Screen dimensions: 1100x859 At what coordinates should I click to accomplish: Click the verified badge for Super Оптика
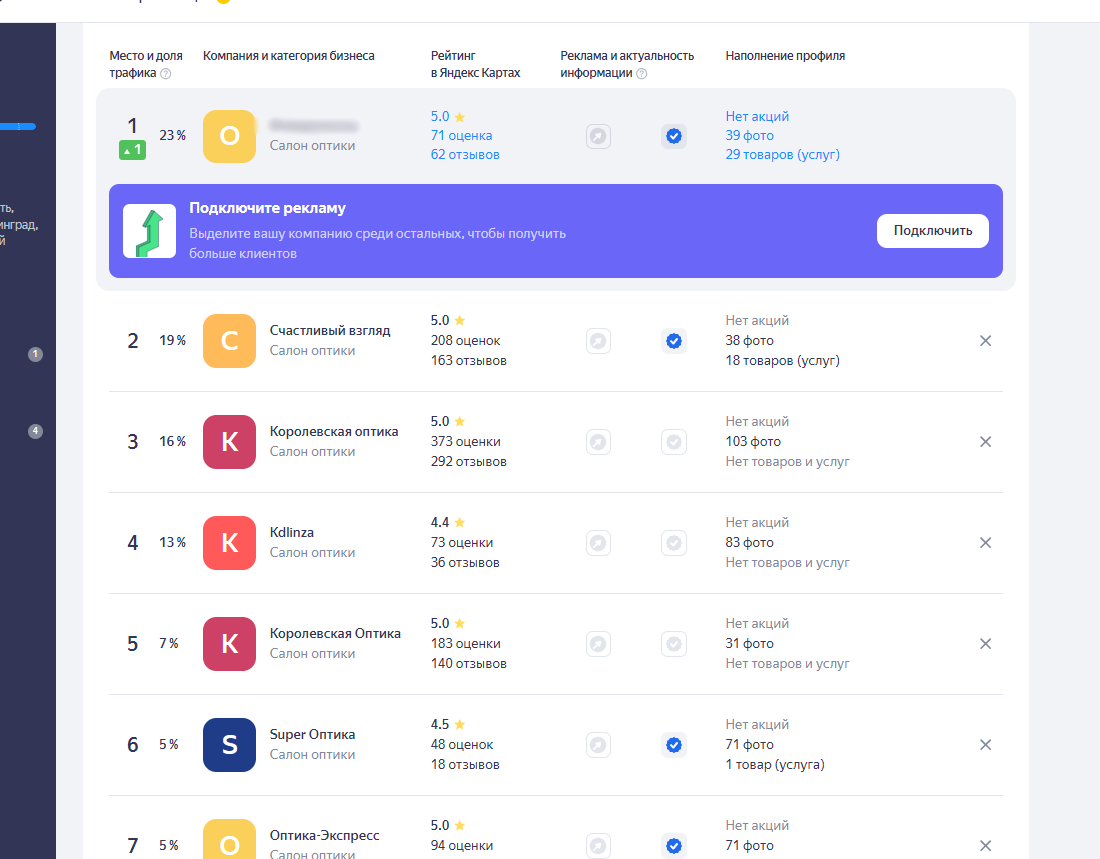pyautogui.click(x=674, y=745)
